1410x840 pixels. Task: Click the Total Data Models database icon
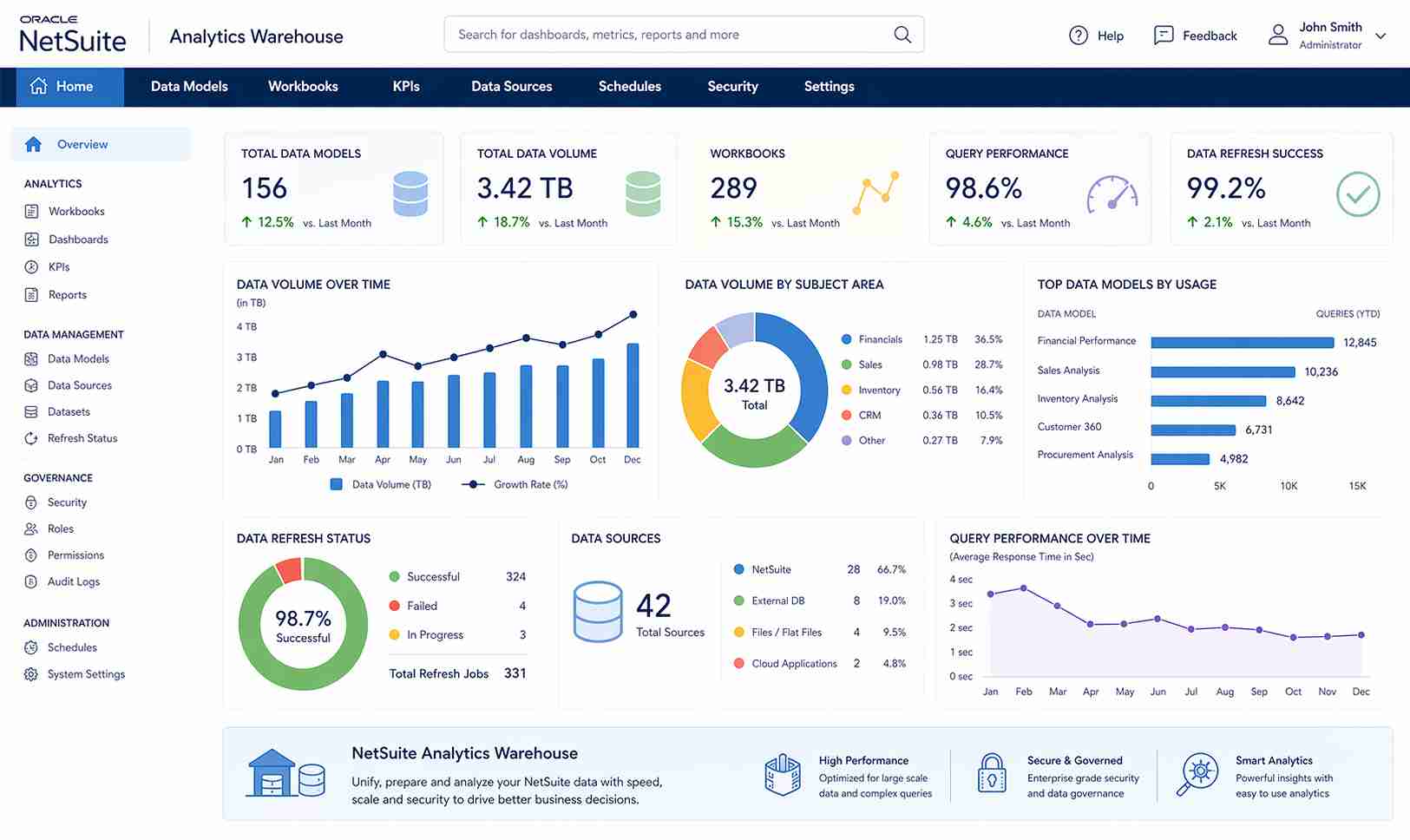pos(410,194)
